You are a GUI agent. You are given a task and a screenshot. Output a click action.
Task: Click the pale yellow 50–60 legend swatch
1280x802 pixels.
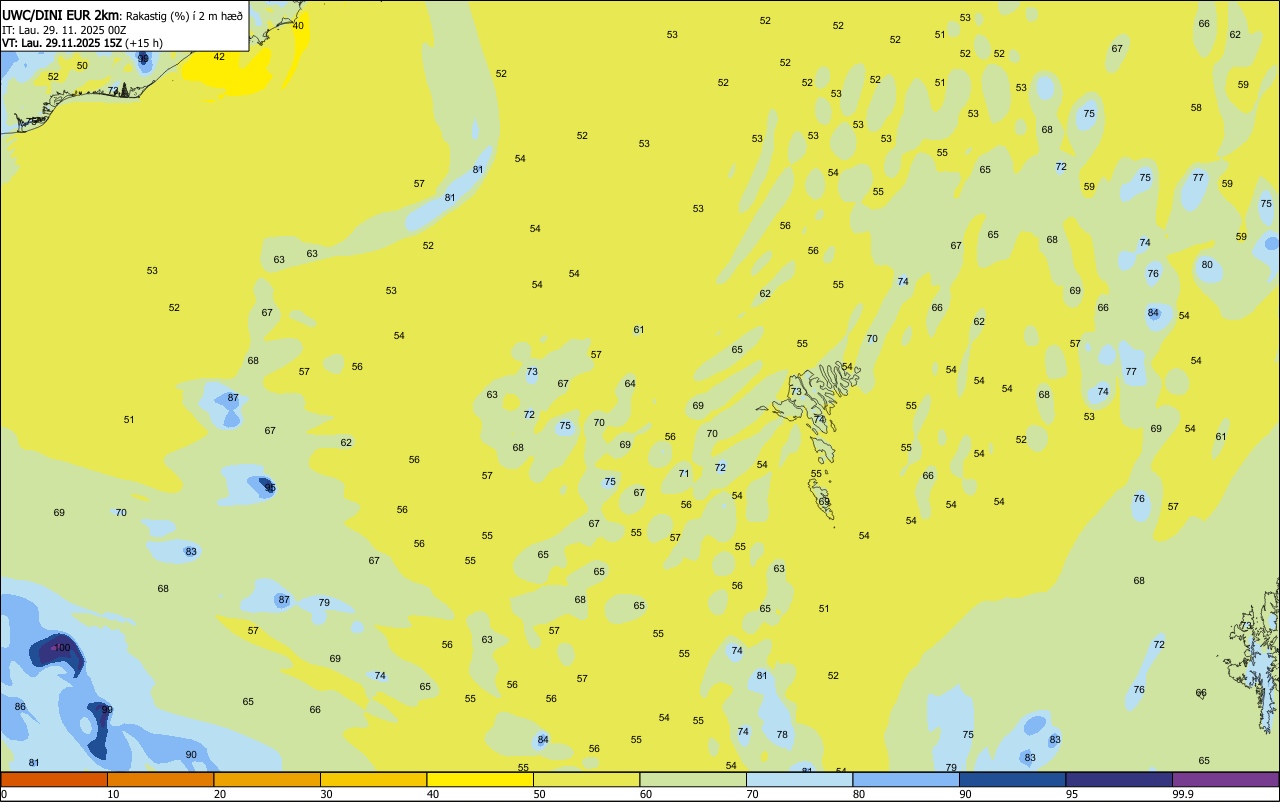pos(587,779)
